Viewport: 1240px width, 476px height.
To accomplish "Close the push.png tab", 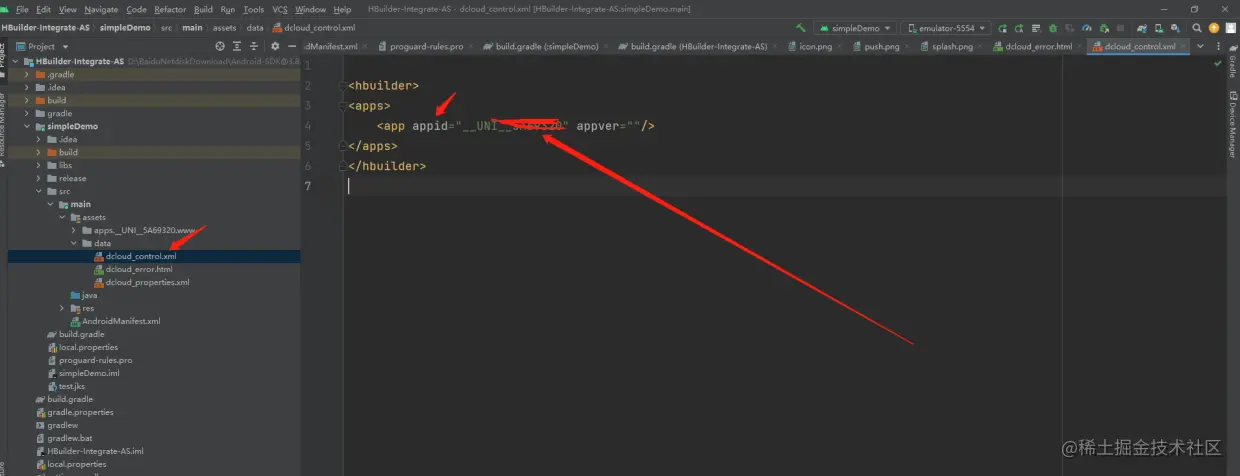I will tap(905, 46).
